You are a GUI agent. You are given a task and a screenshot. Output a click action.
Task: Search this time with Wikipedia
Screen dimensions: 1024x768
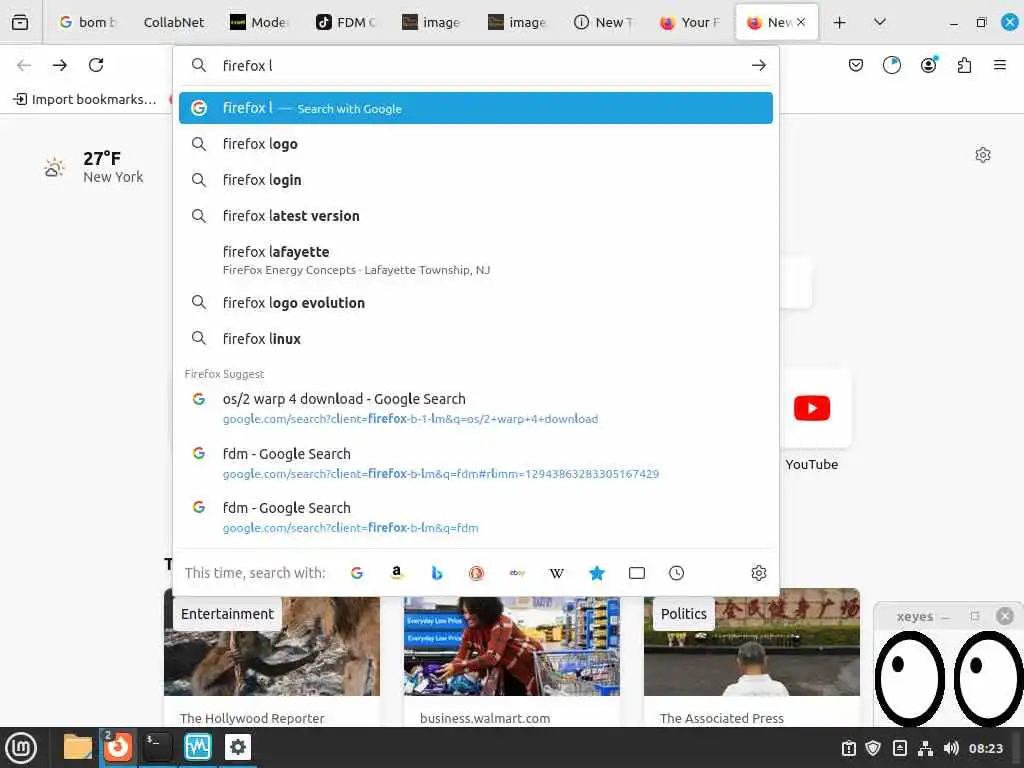click(556, 573)
